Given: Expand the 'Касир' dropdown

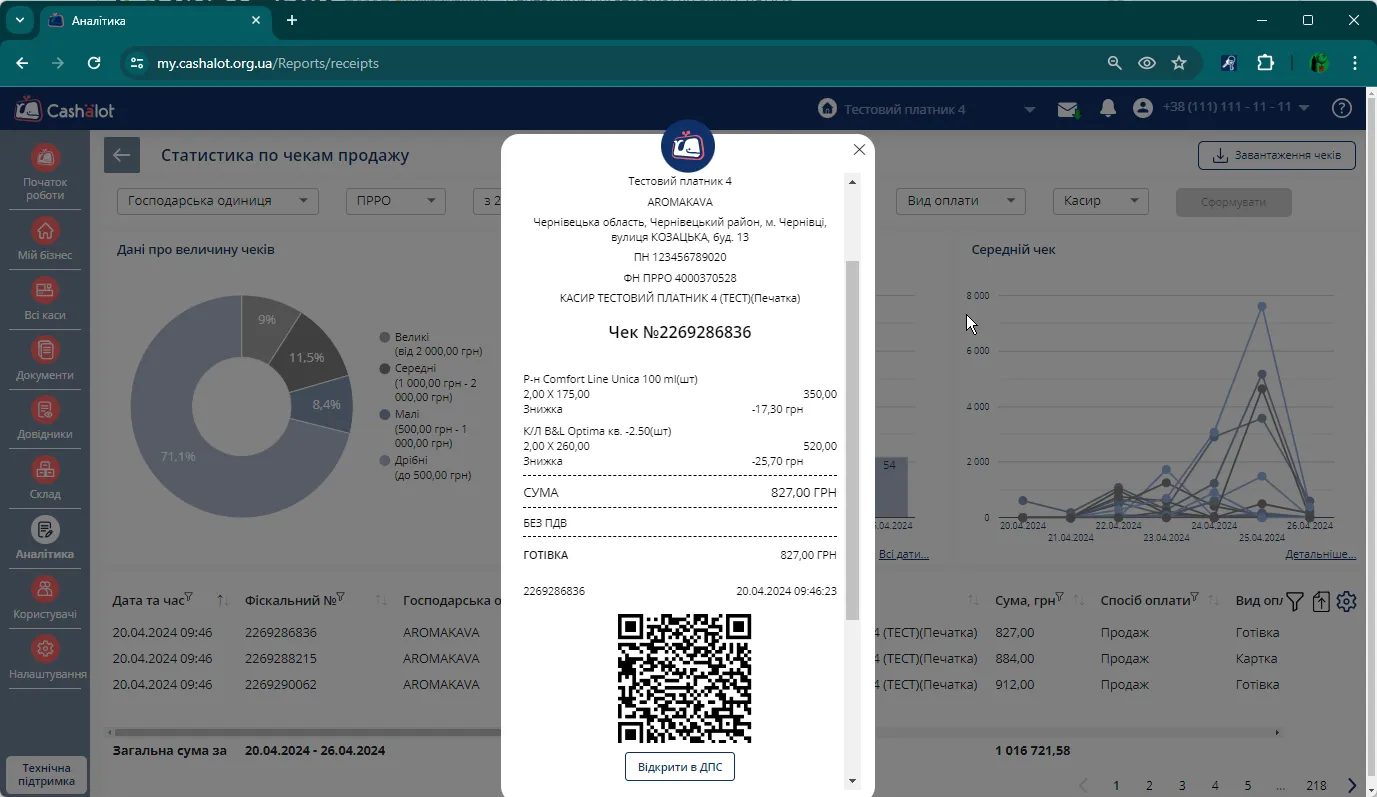Looking at the screenshot, I should [1100, 201].
